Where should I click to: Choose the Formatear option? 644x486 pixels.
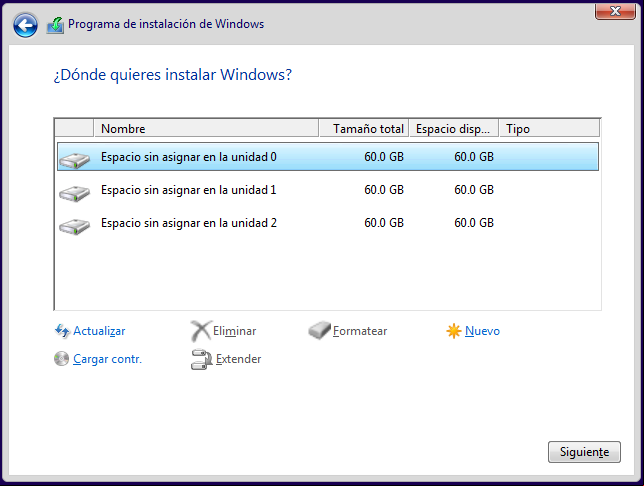click(x=360, y=331)
